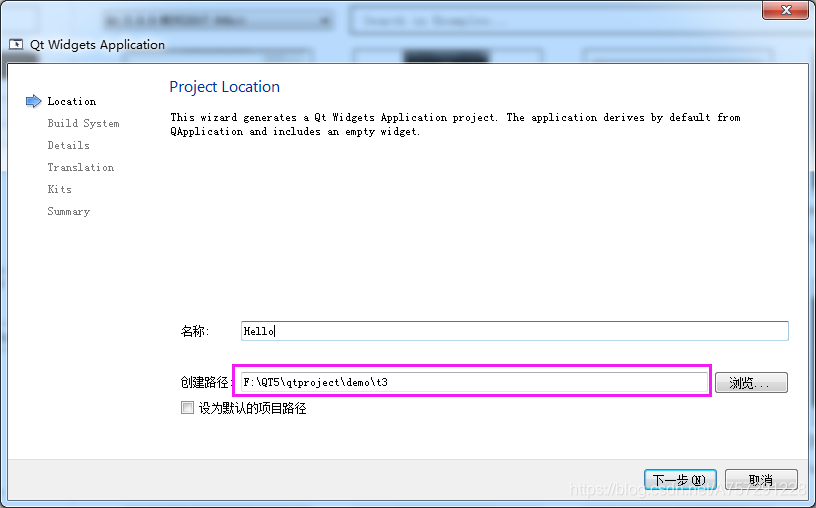Click the blue arrow beside Location
Viewport: 816px width, 508px height.
coord(33,101)
